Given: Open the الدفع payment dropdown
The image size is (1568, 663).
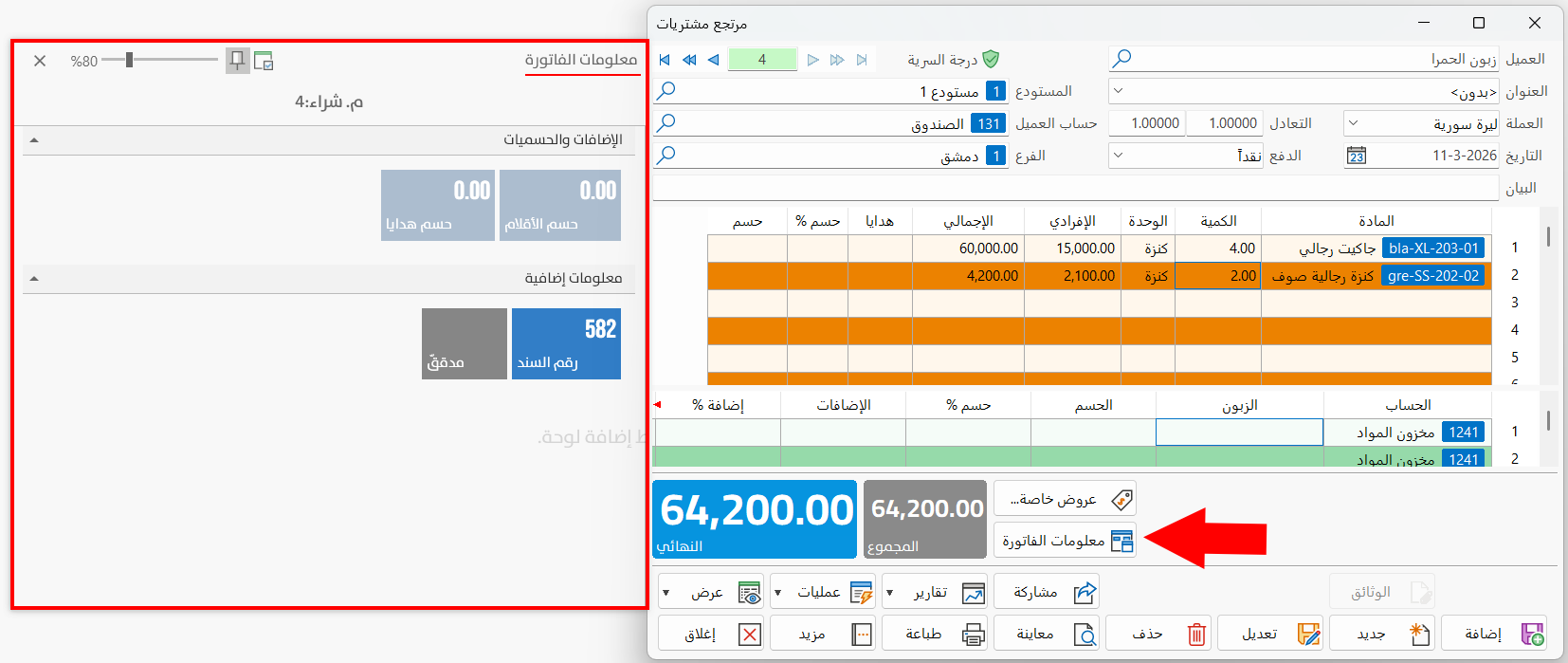Looking at the screenshot, I should point(1118,156).
